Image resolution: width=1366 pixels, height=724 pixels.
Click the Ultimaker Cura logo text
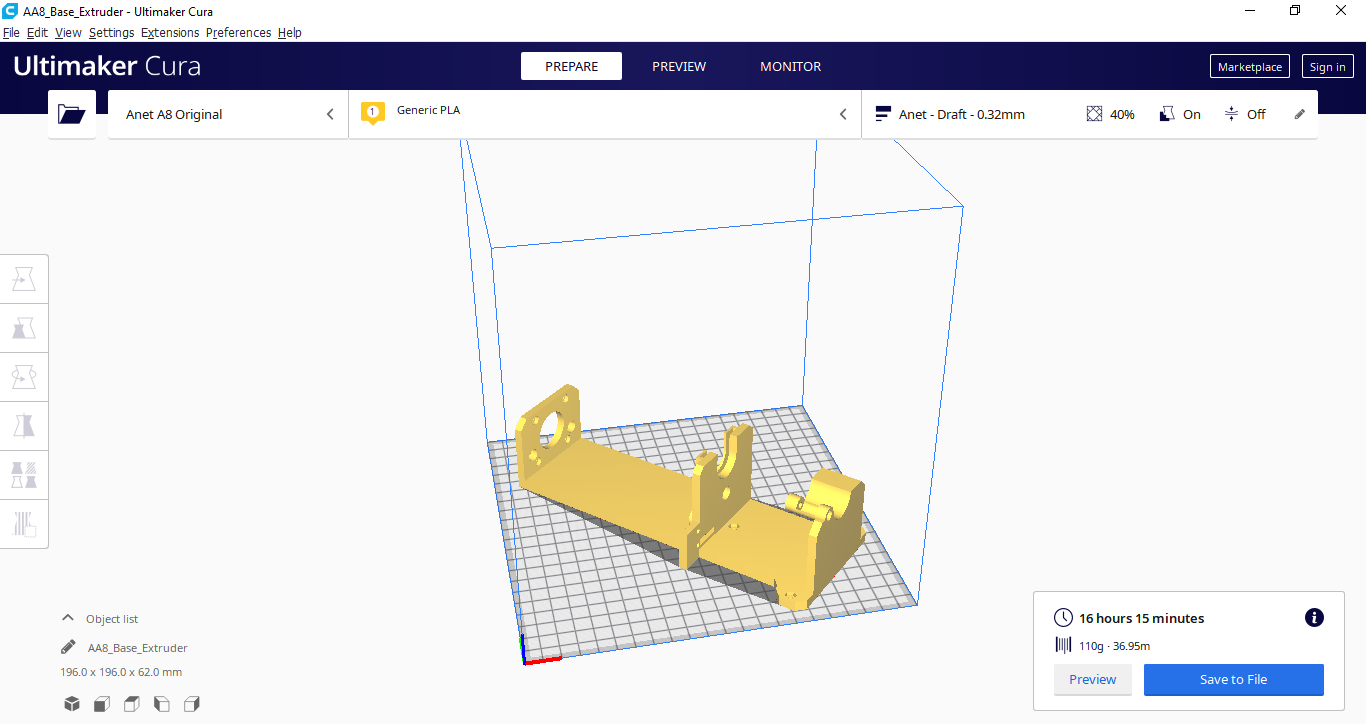107,66
